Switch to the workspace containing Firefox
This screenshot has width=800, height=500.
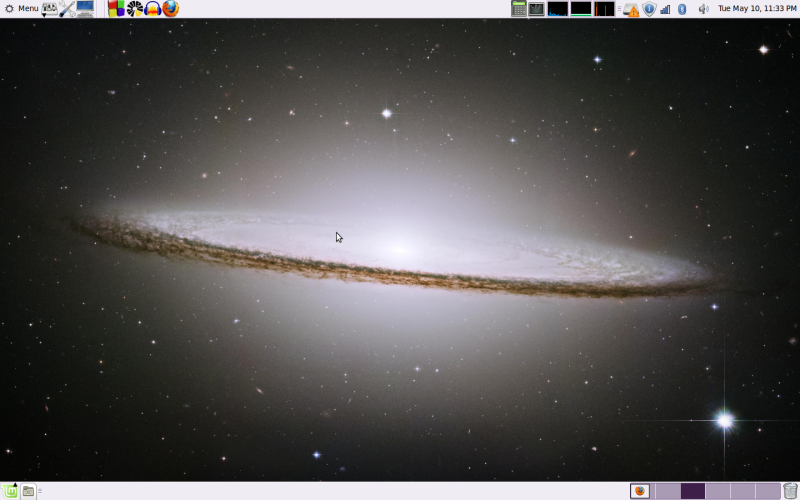pyautogui.click(x=642, y=491)
